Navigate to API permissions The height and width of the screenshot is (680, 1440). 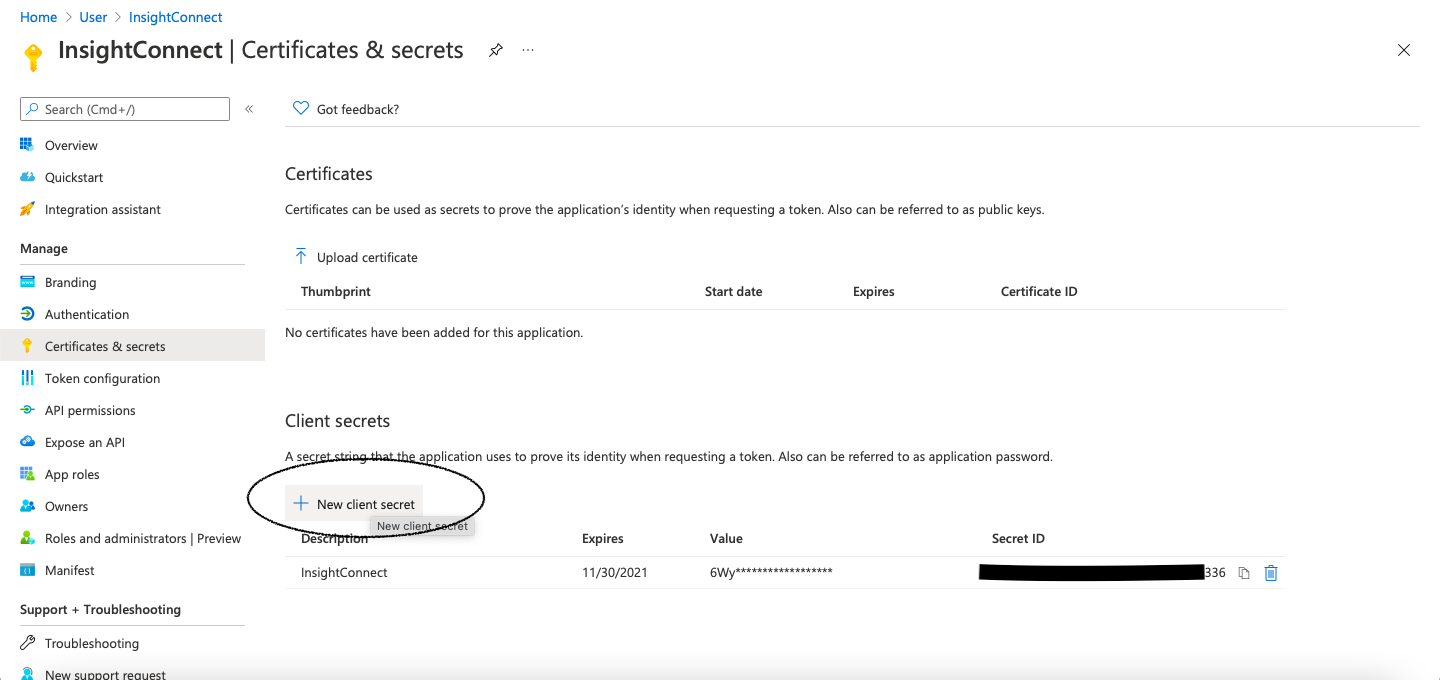point(90,410)
